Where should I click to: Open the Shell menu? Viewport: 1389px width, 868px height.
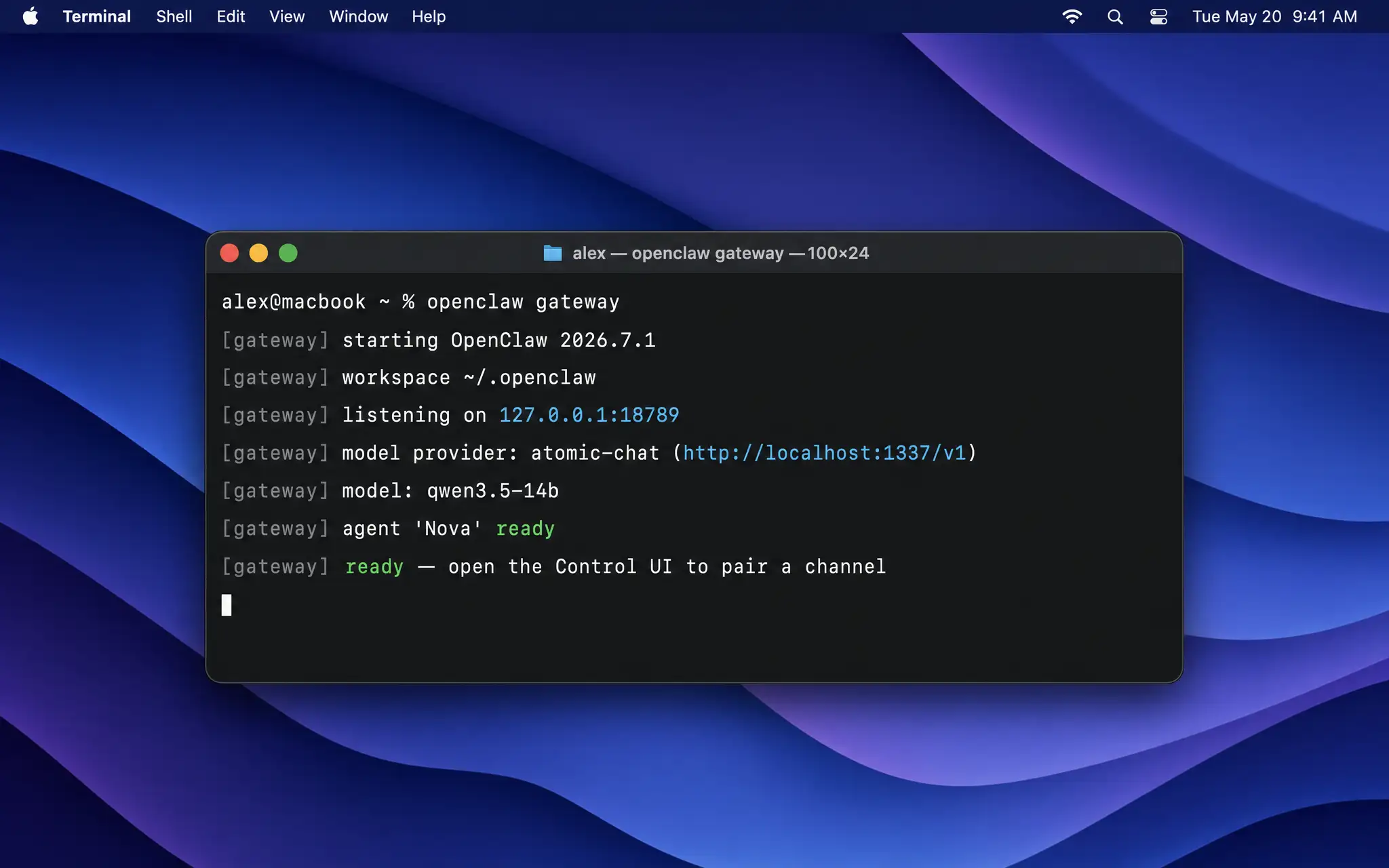[174, 16]
